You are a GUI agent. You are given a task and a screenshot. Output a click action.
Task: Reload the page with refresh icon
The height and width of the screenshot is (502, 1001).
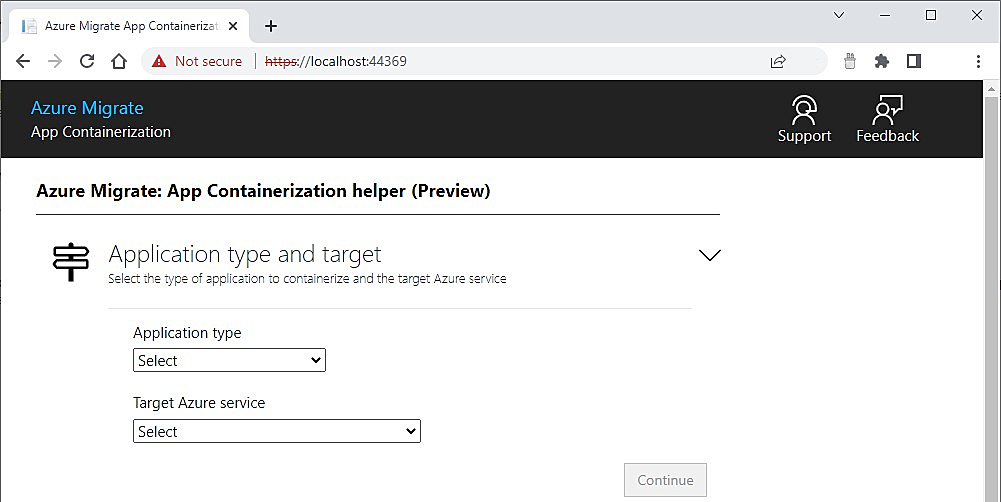tap(87, 61)
